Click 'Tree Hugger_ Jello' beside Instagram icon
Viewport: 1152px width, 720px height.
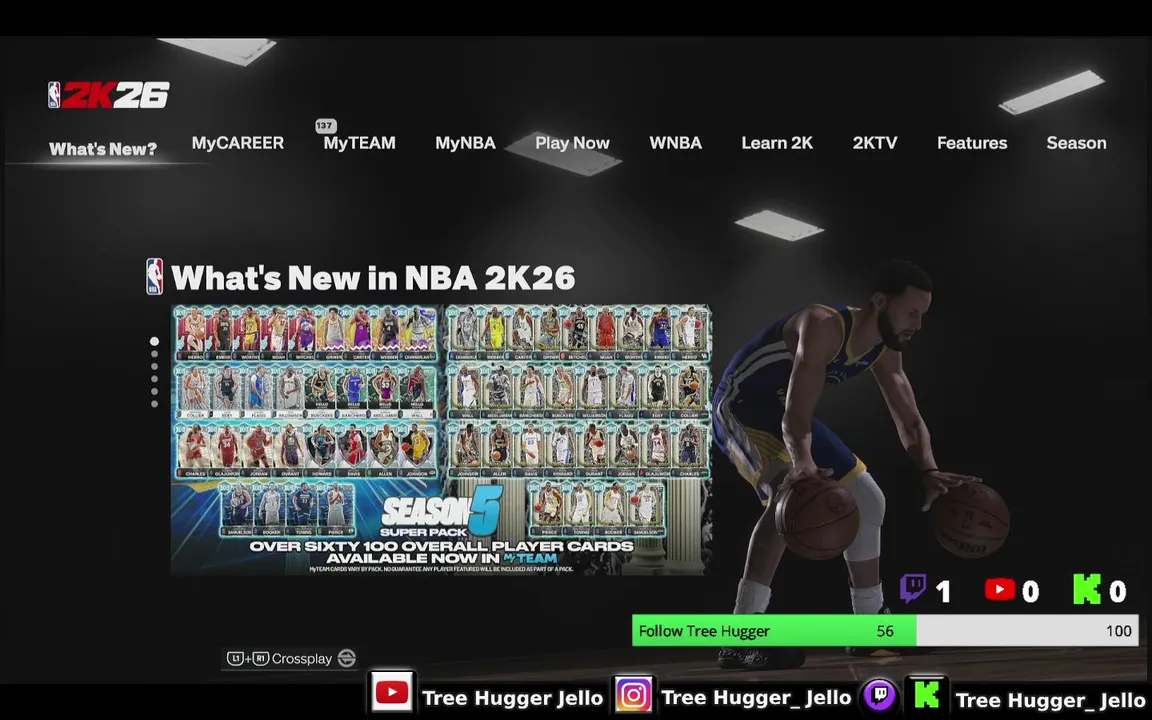tap(756, 698)
